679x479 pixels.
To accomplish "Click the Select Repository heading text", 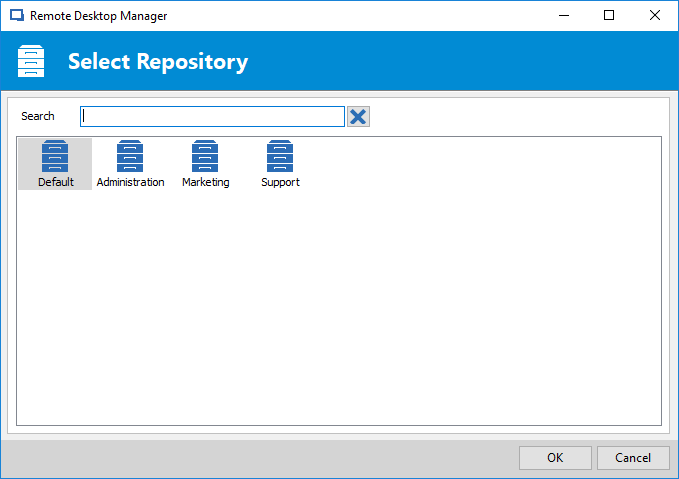I will pyautogui.click(x=158, y=61).
